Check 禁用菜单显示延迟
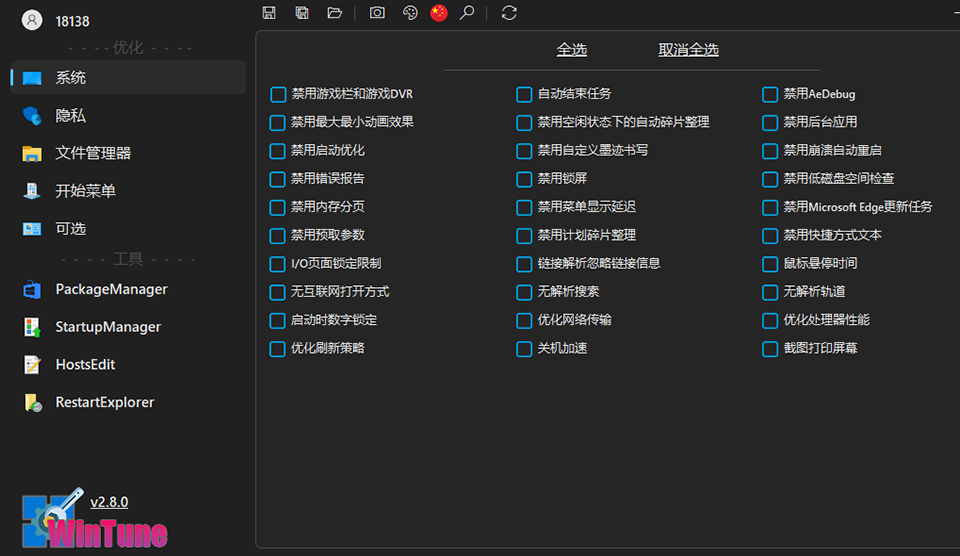This screenshot has width=960, height=556. coord(524,208)
